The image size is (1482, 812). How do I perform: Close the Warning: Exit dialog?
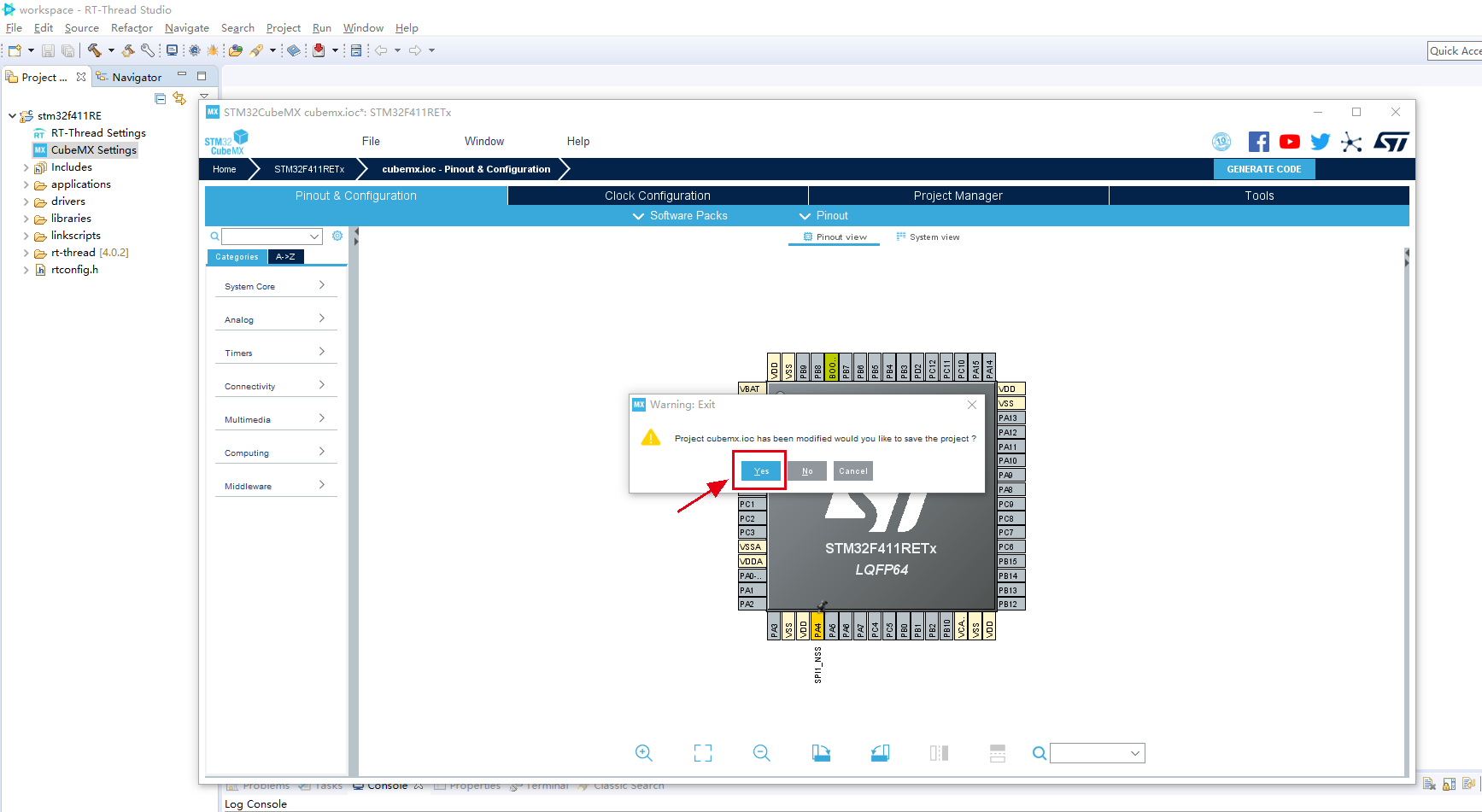click(x=972, y=405)
